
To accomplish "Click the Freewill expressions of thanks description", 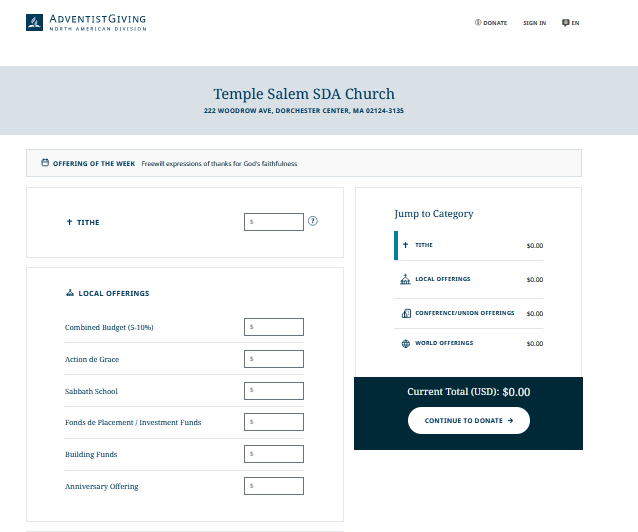I will [x=219, y=164].
